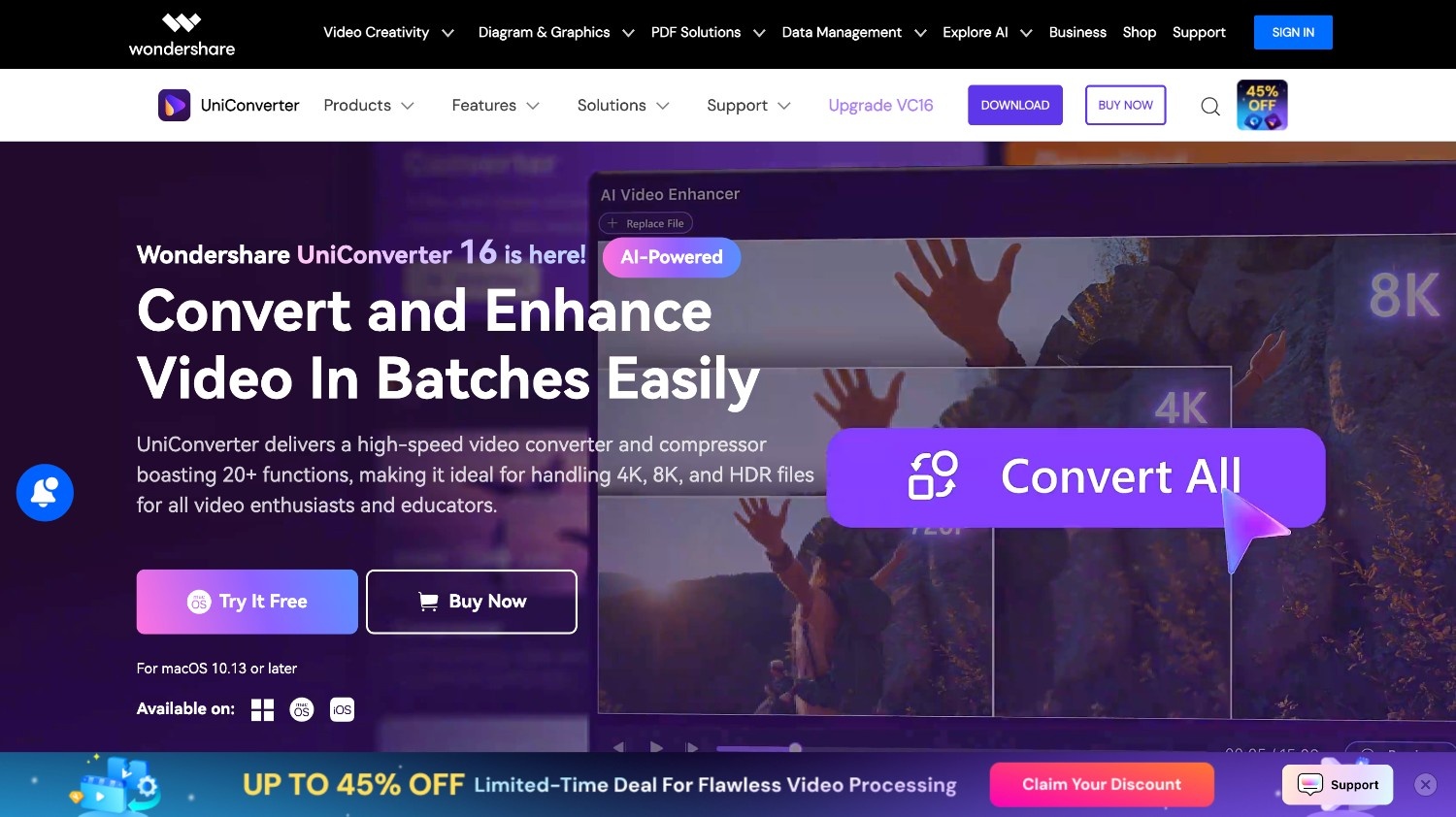Click the Claim Your Discount button
1456x817 pixels.
pos(1102,784)
